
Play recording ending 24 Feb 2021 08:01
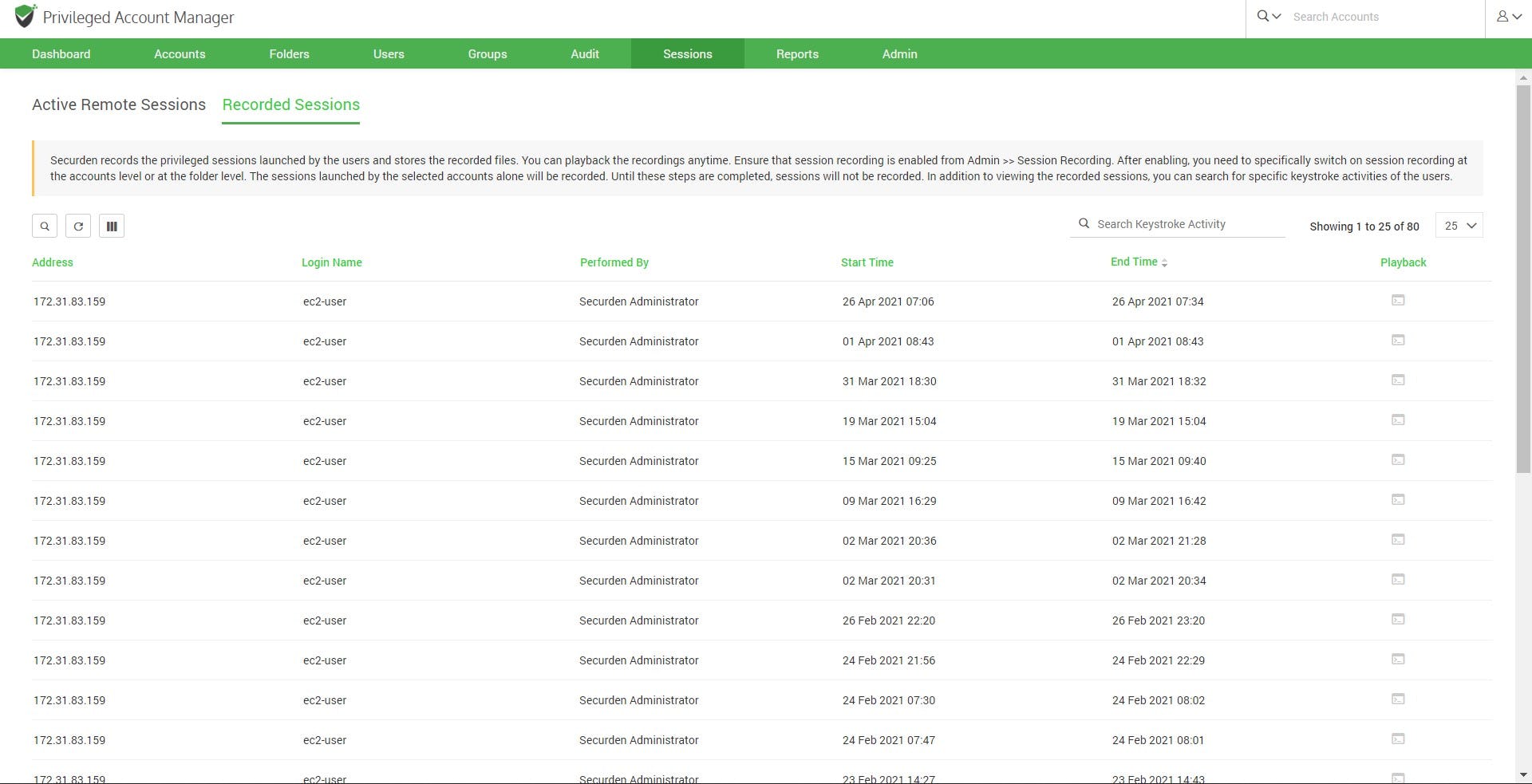pos(1398,739)
